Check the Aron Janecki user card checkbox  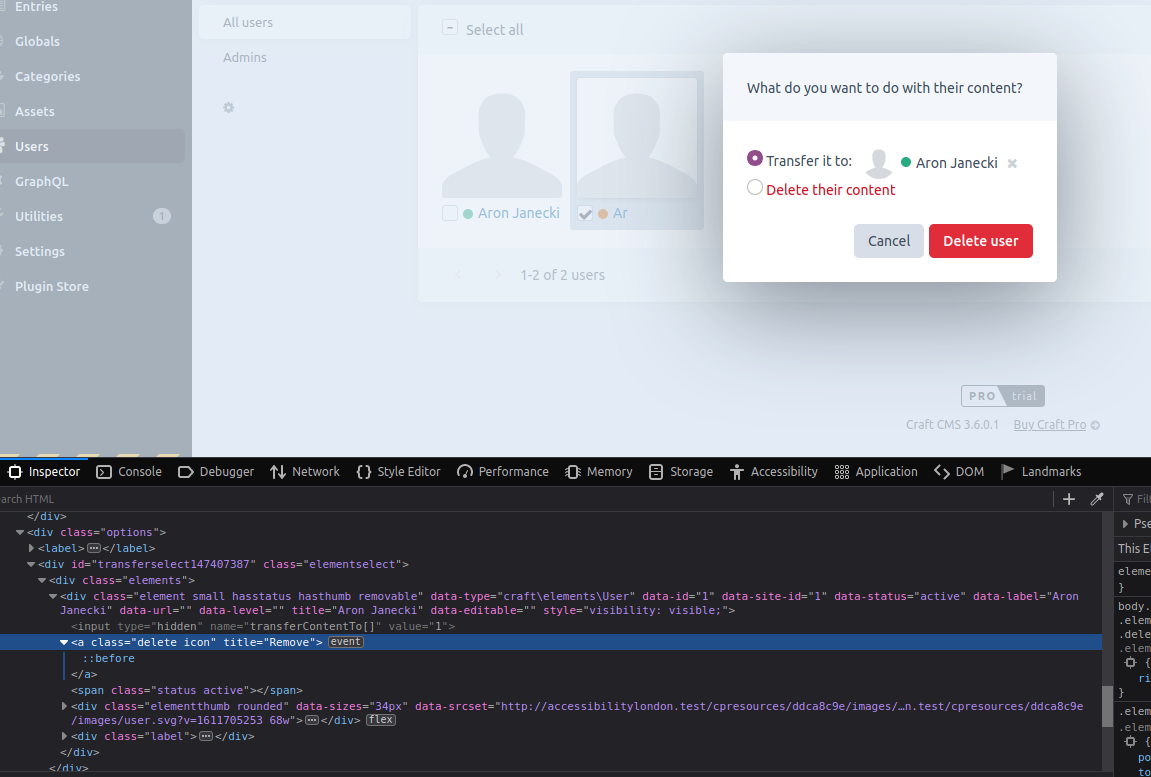tap(449, 212)
